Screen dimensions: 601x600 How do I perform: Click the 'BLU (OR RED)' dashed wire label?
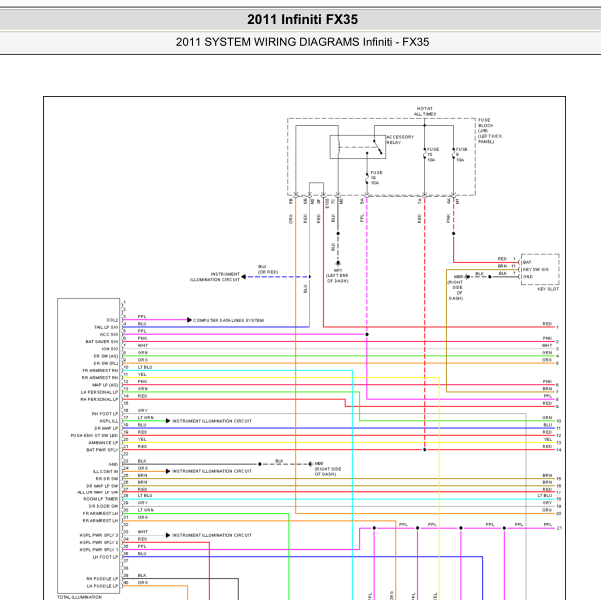268,270
